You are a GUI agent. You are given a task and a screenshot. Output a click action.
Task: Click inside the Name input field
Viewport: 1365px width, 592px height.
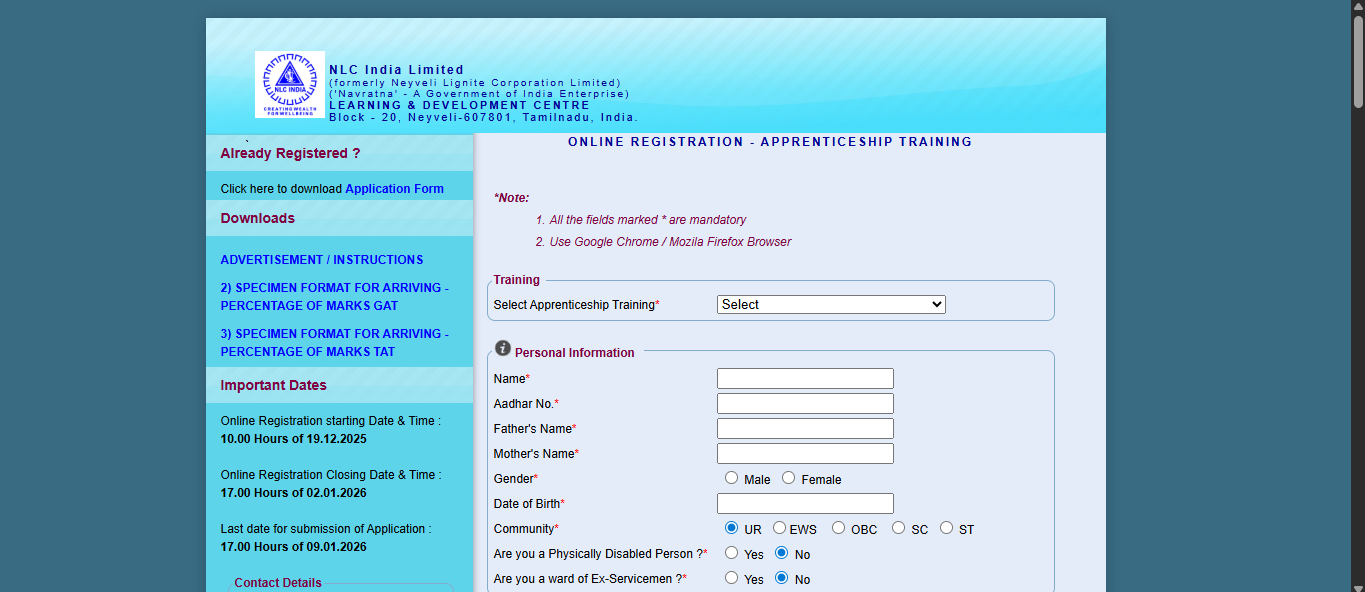(x=805, y=378)
